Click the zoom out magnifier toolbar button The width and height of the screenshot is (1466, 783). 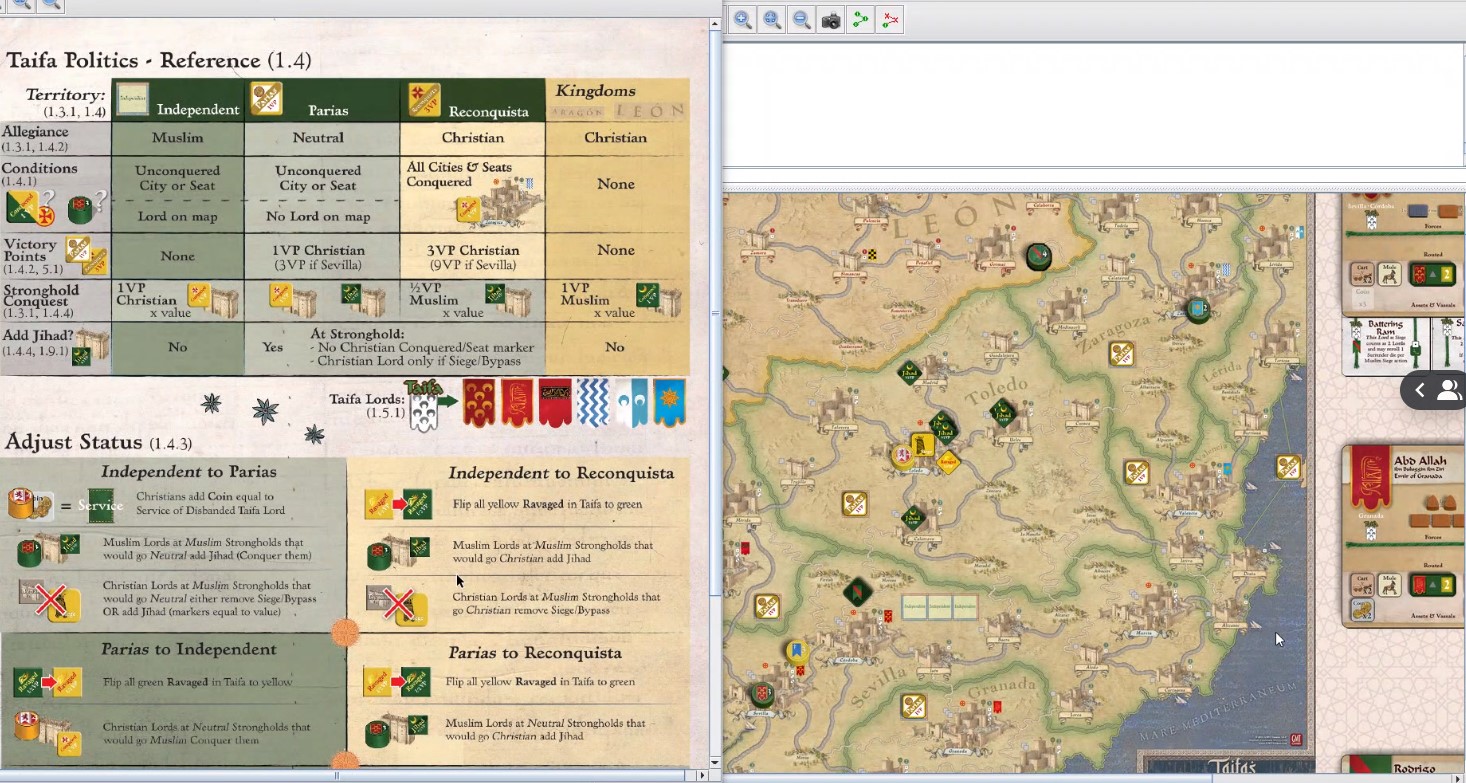click(801, 19)
